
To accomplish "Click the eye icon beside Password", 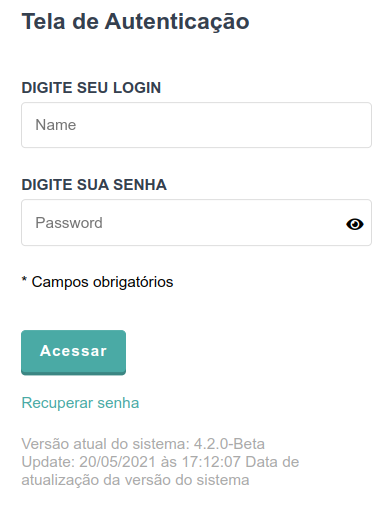I will (x=355, y=224).
